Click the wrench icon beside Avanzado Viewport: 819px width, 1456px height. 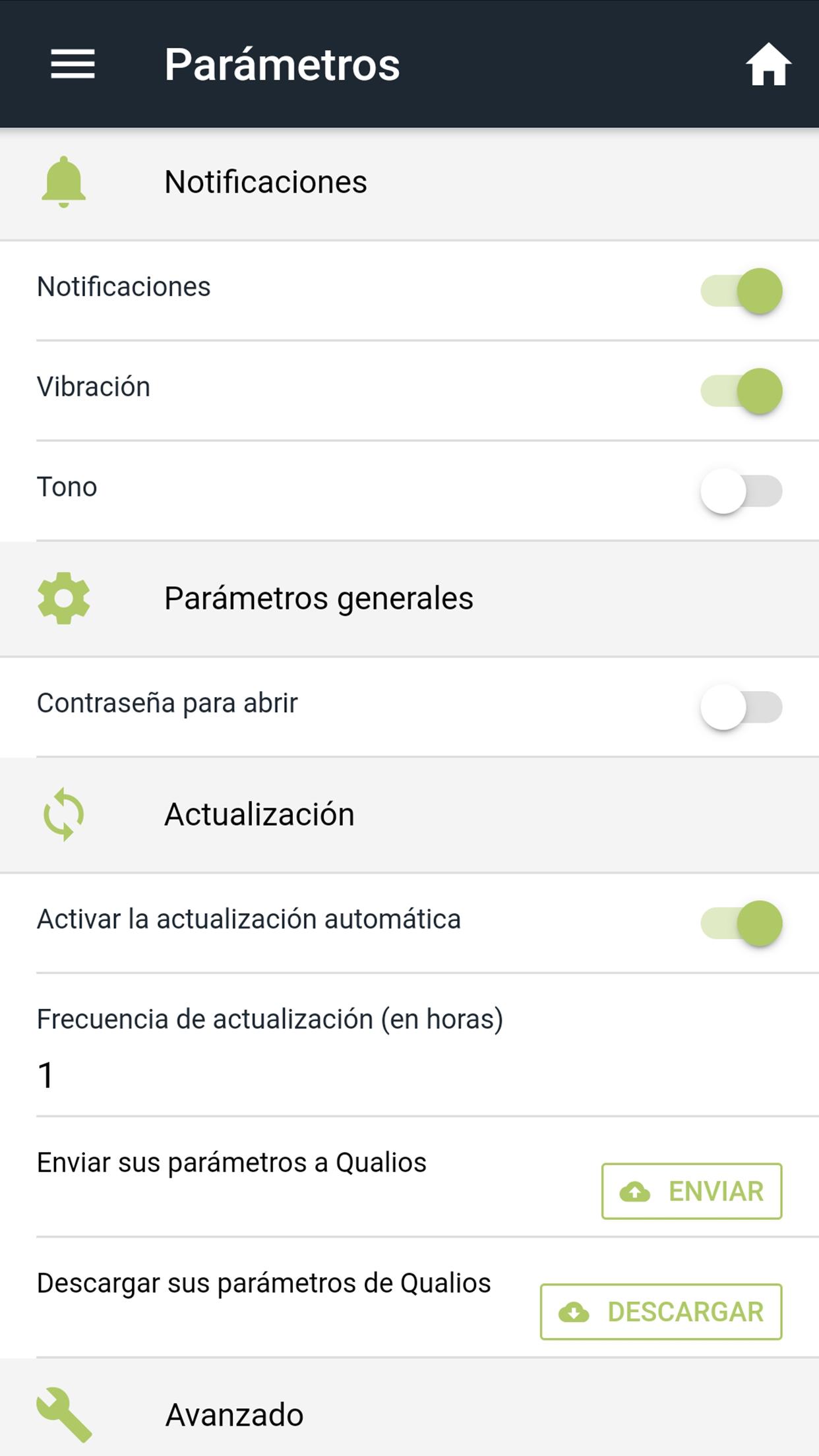[x=64, y=1414]
